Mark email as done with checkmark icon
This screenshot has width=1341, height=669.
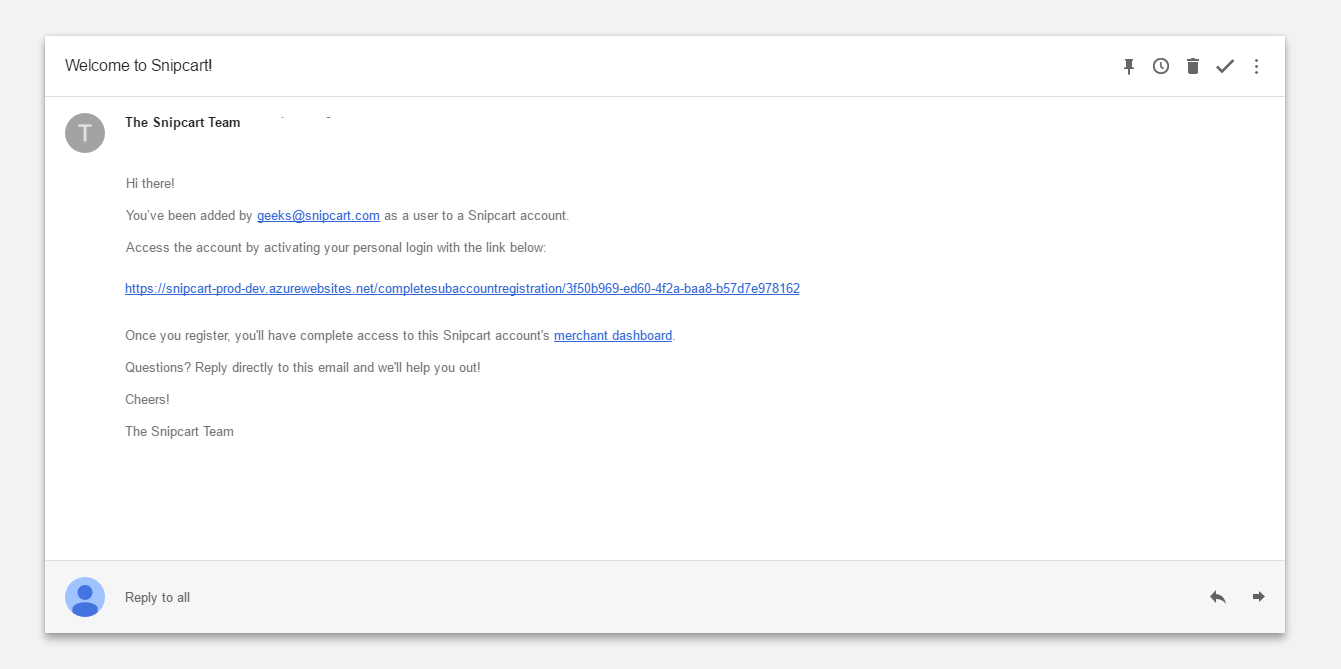1225,66
